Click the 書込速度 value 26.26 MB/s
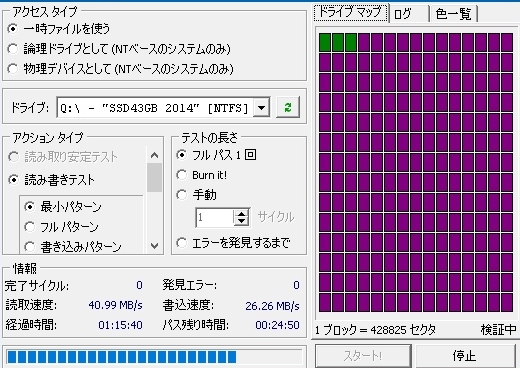Viewport: 520px width, 368px height. pyautogui.click(x=272, y=306)
